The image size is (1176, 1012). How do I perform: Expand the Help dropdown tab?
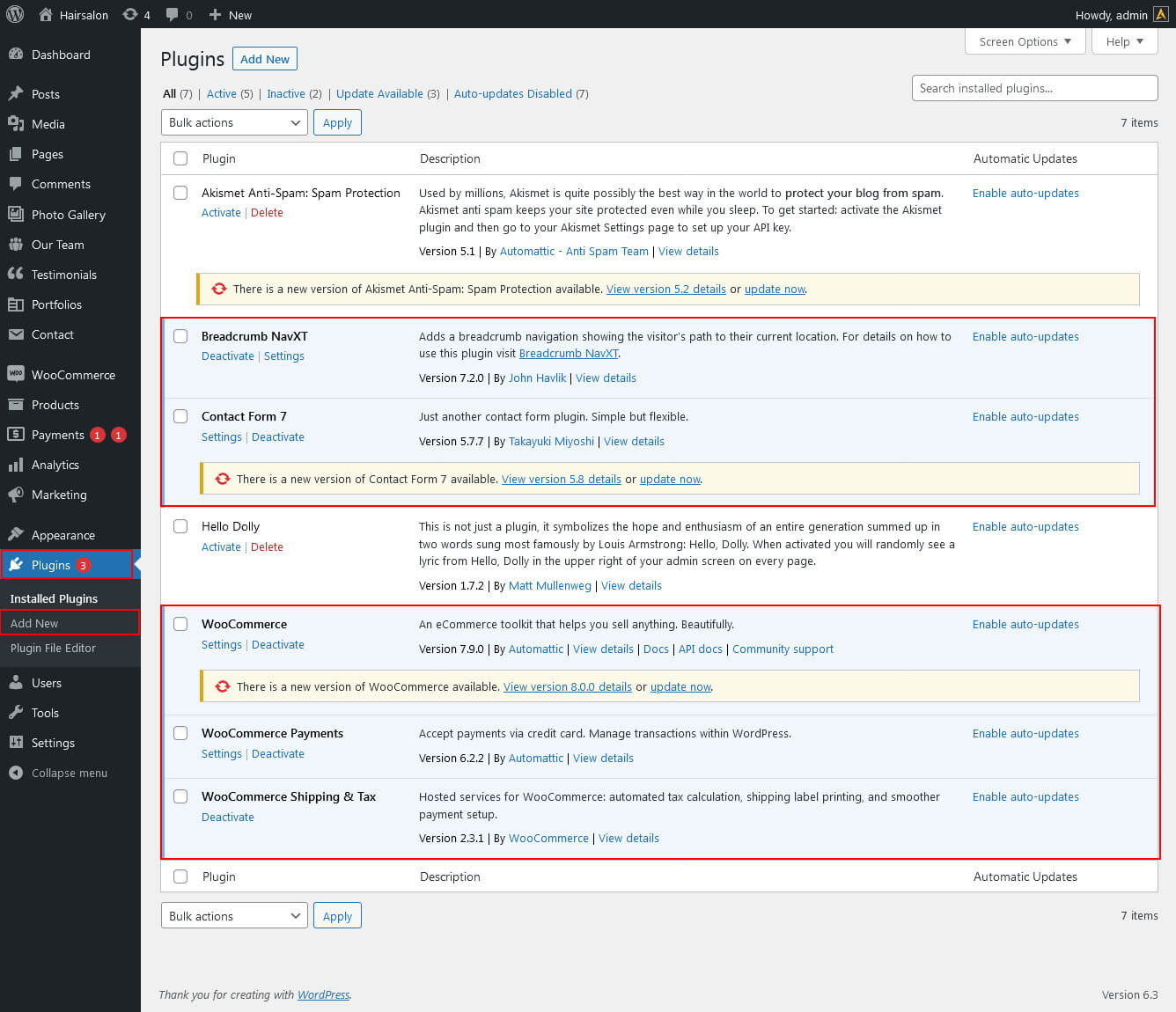click(x=1124, y=41)
